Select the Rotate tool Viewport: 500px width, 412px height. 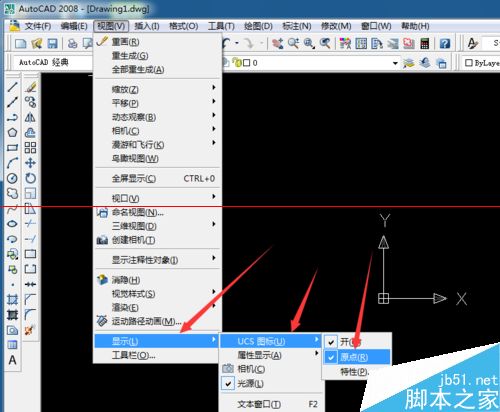[30, 178]
